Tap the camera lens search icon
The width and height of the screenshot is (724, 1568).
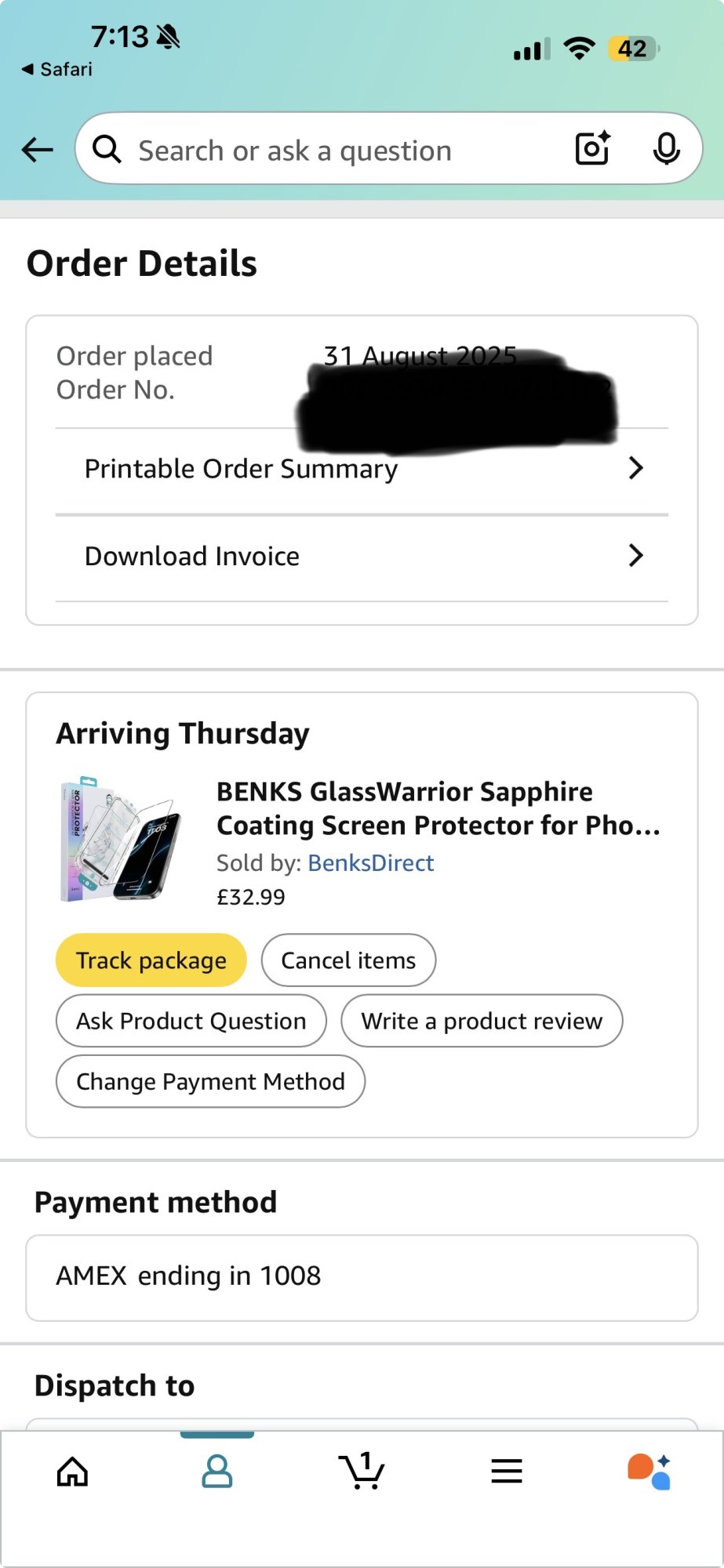[592, 148]
